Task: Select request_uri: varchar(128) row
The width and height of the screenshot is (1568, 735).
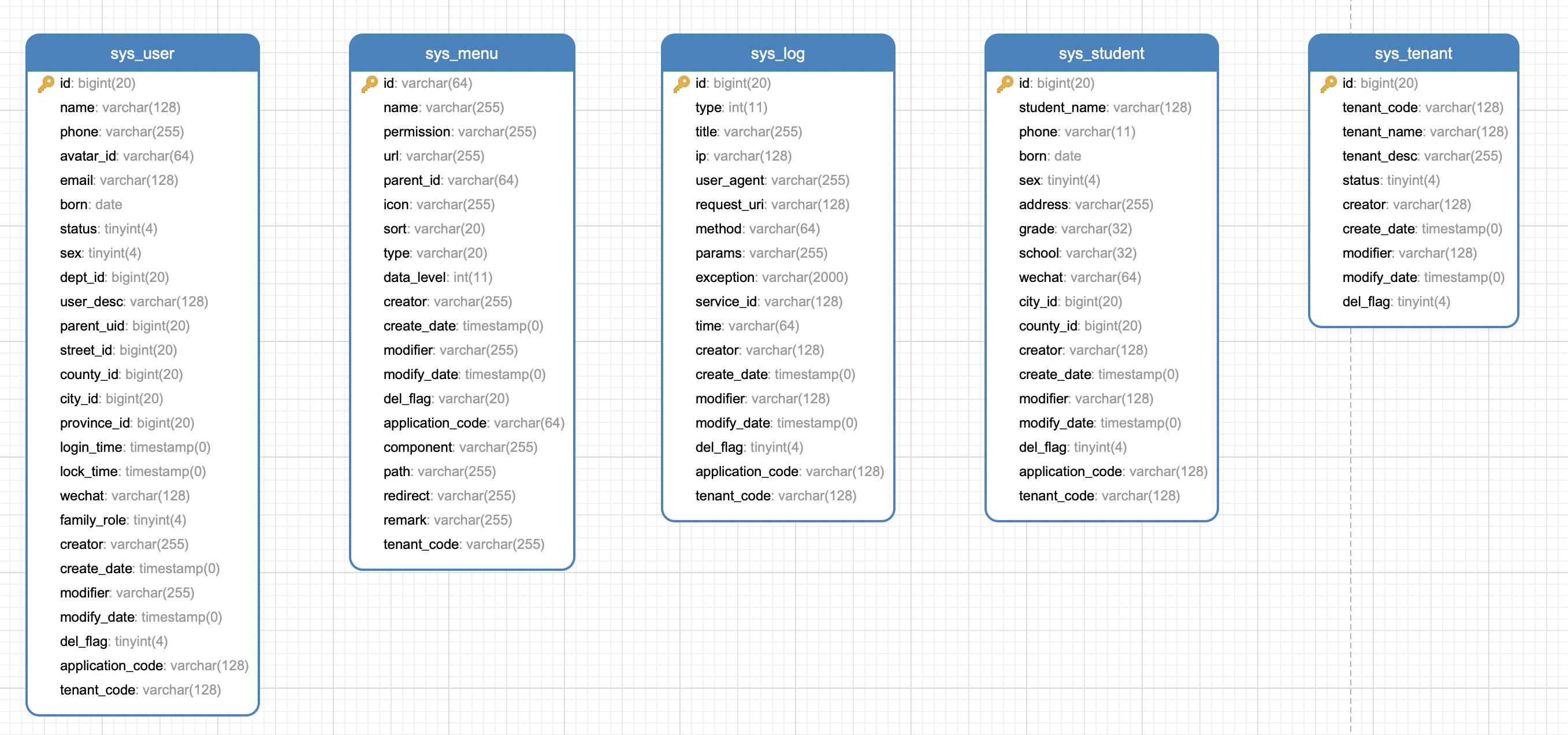Action: click(x=772, y=205)
